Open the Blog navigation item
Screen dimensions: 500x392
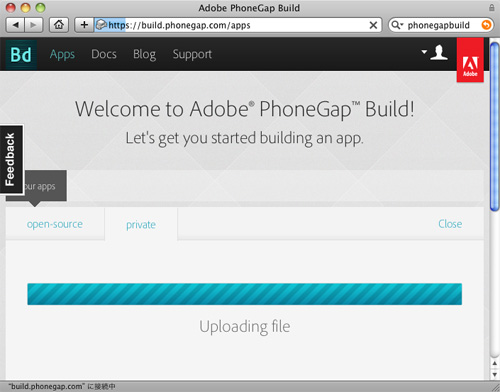pos(144,54)
